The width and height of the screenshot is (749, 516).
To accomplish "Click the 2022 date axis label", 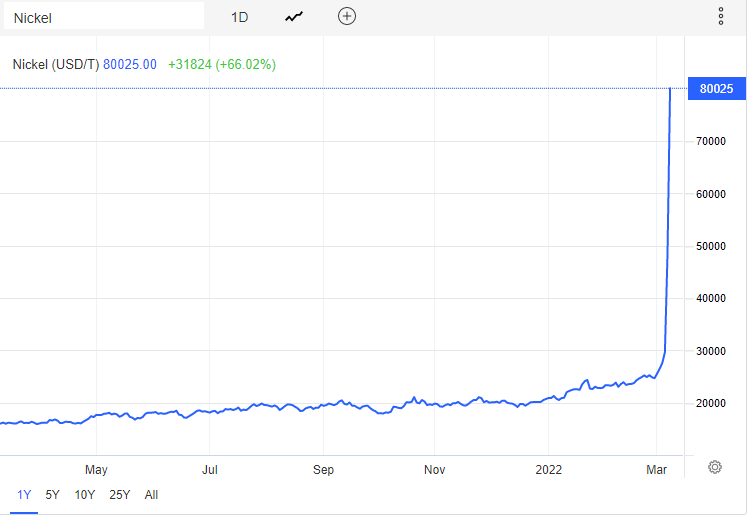I will (548, 470).
